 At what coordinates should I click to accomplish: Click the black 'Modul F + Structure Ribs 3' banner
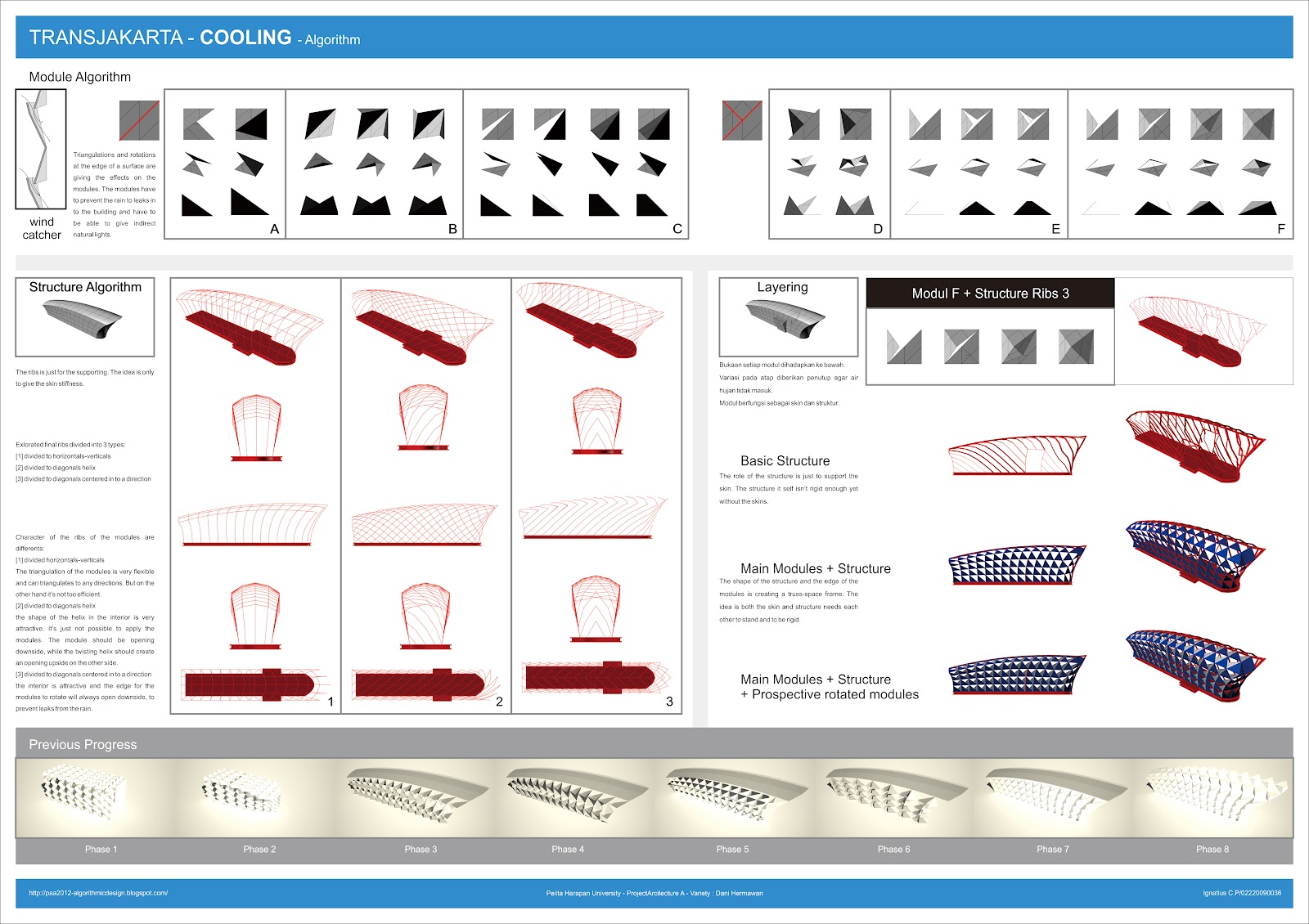pyautogui.click(x=990, y=294)
